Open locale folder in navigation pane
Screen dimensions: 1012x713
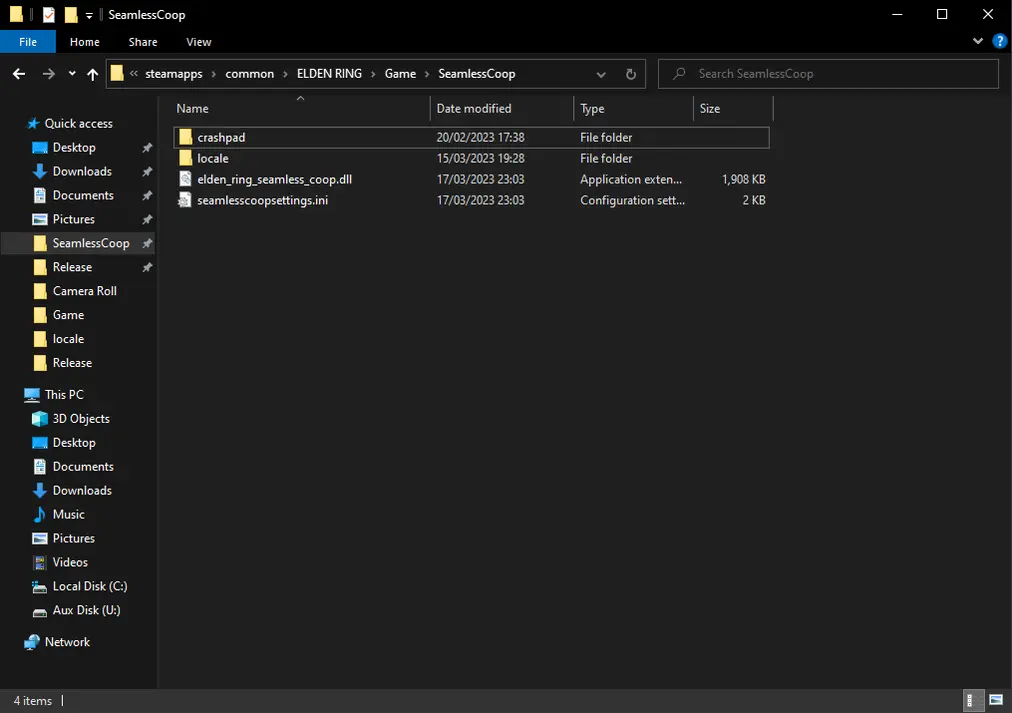(68, 339)
